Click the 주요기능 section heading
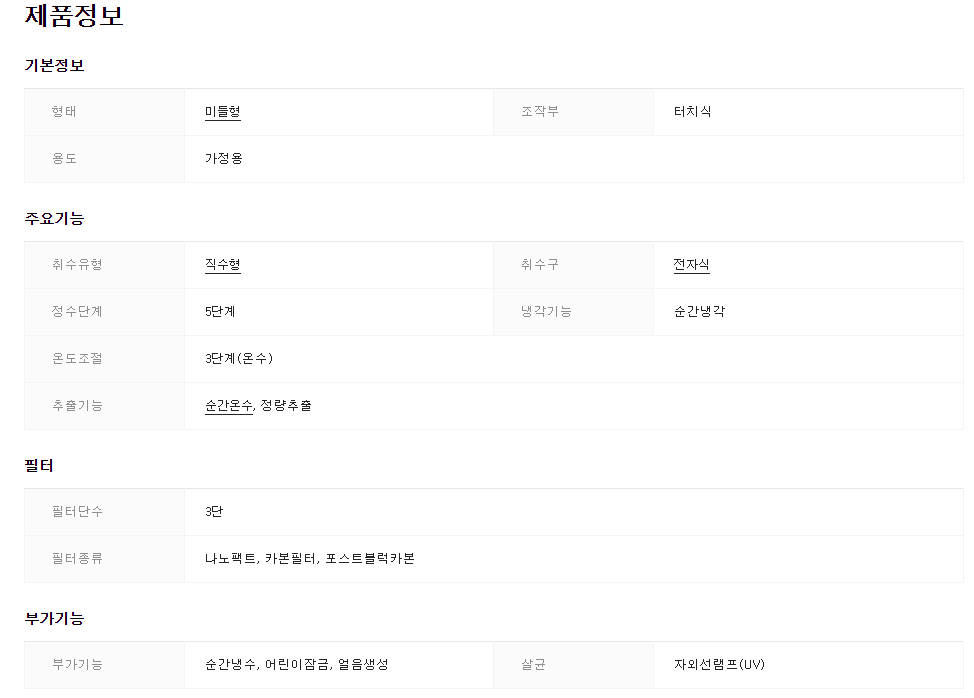Screen dimensions: 974x698 point(54,219)
